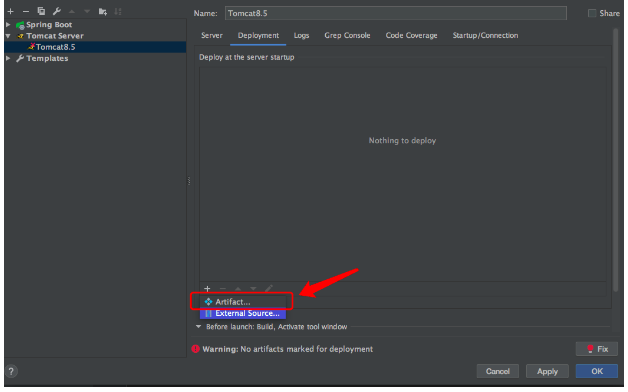Click the down arrow under deploy list
The height and width of the screenshot is (392, 628).
[x=253, y=288]
